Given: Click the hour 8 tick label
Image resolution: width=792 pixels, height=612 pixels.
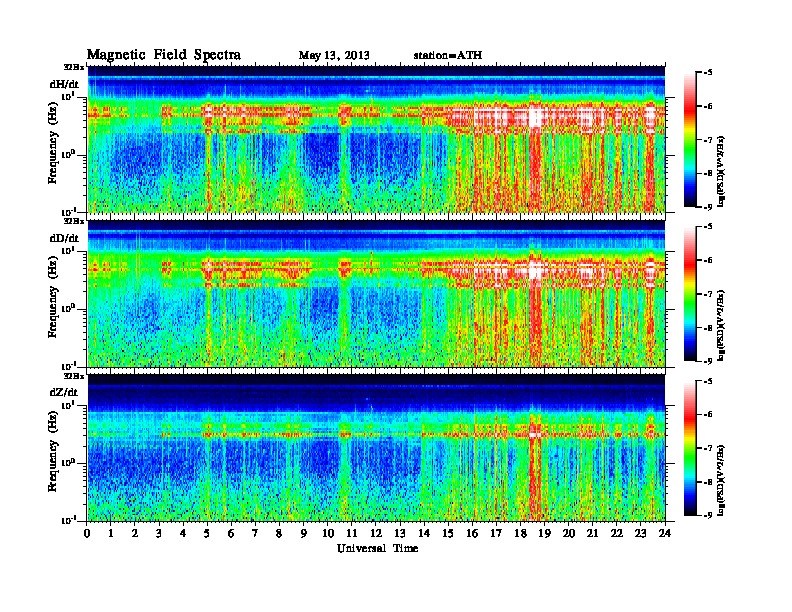Looking at the screenshot, I should (x=279, y=533).
